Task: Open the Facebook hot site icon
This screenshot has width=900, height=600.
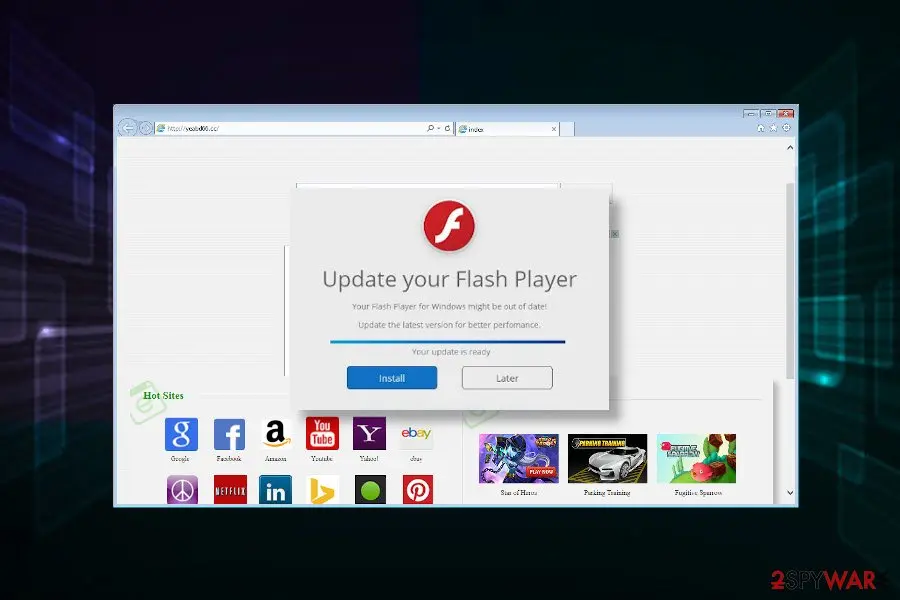Action: (230, 434)
